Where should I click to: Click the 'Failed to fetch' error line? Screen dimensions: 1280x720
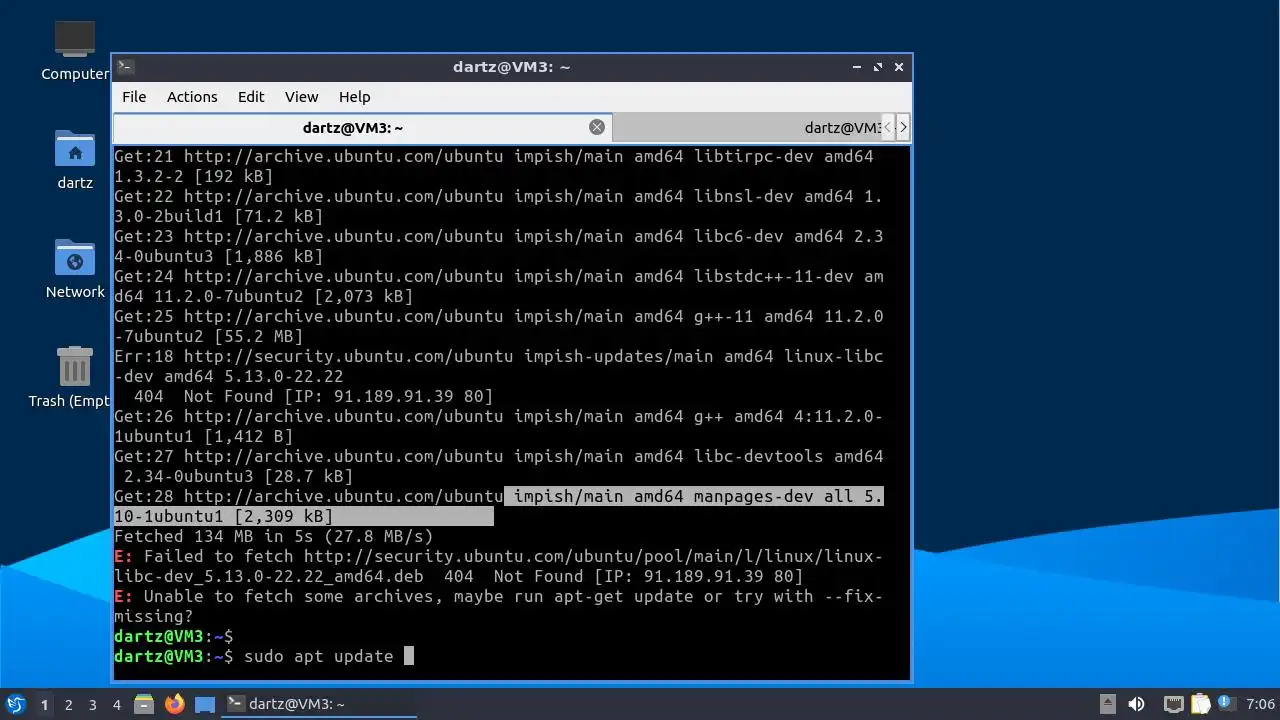click(499, 566)
